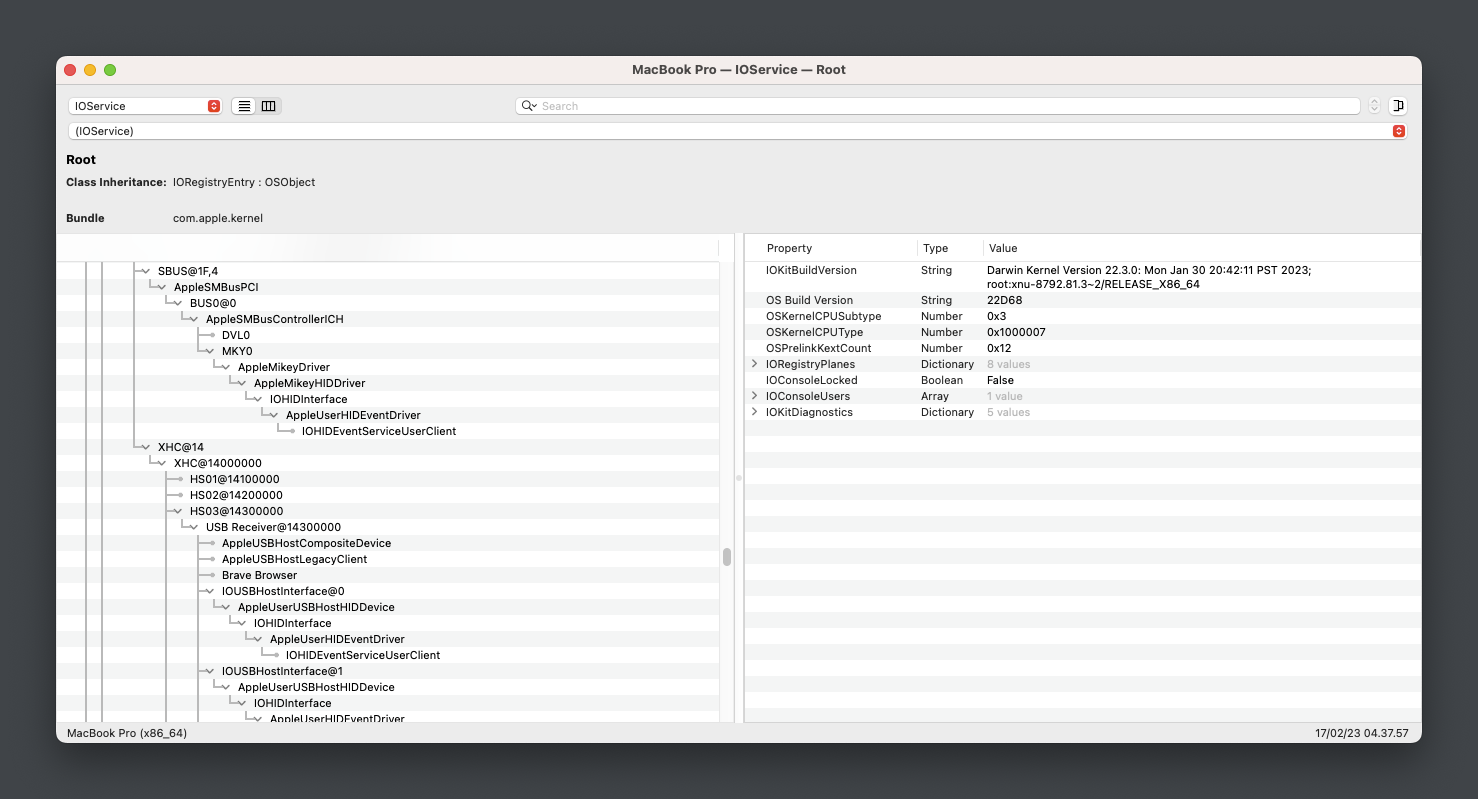Sort by the Value column header
The height and width of the screenshot is (799, 1478).
(x=1202, y=248)
